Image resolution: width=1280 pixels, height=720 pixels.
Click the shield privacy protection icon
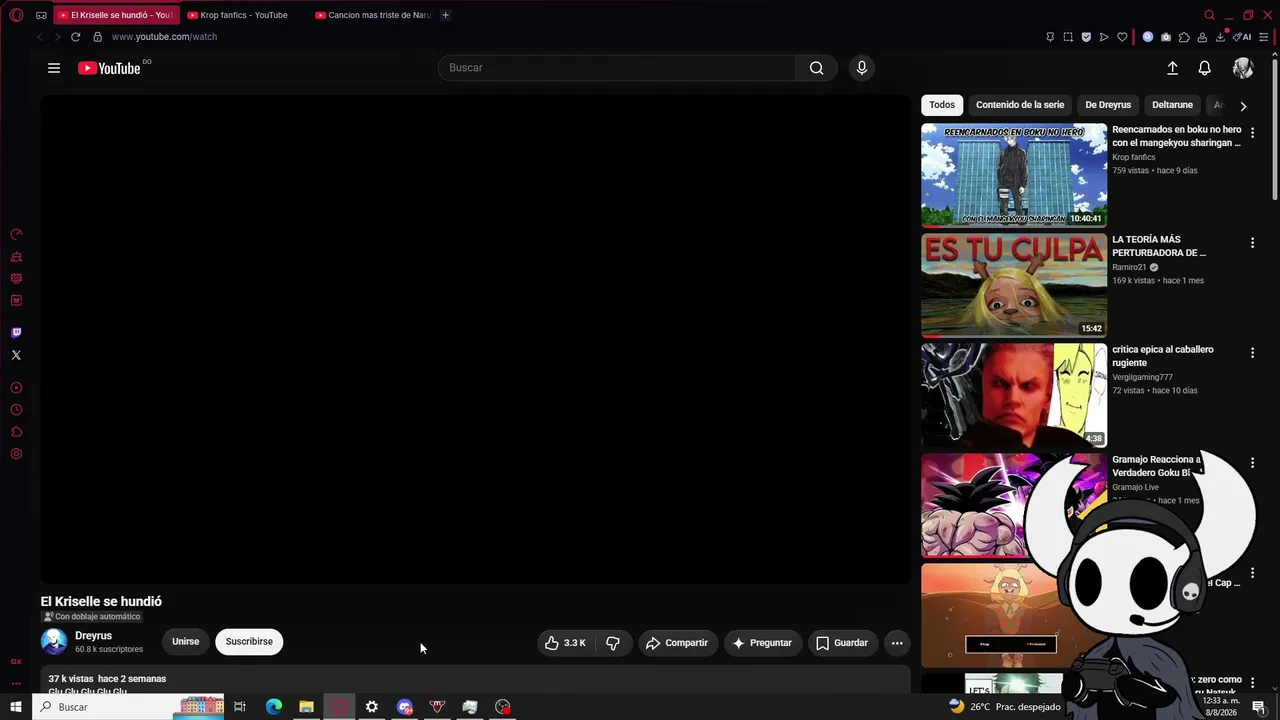[1086, 37]
